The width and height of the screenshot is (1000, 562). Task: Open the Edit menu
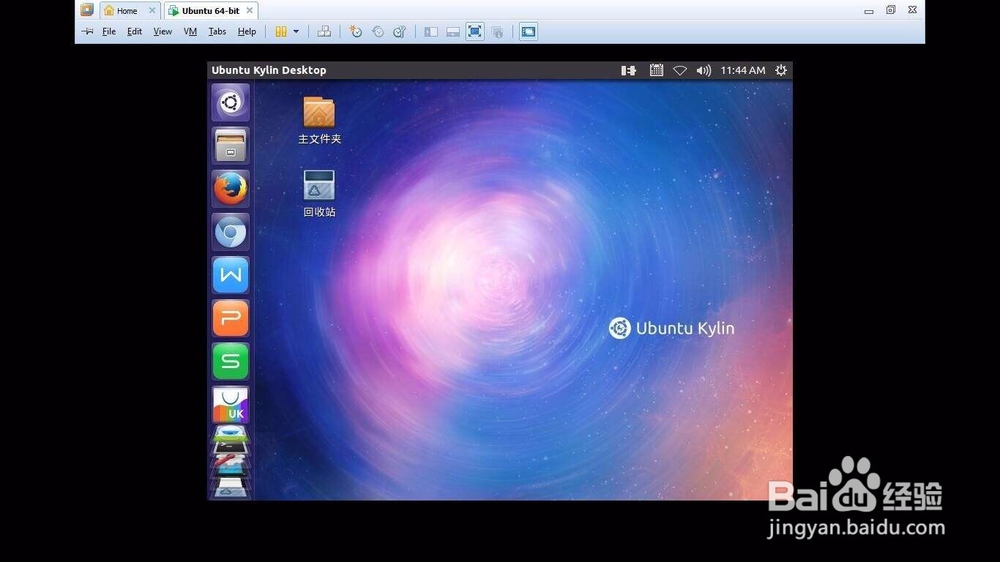pos(134,31)
